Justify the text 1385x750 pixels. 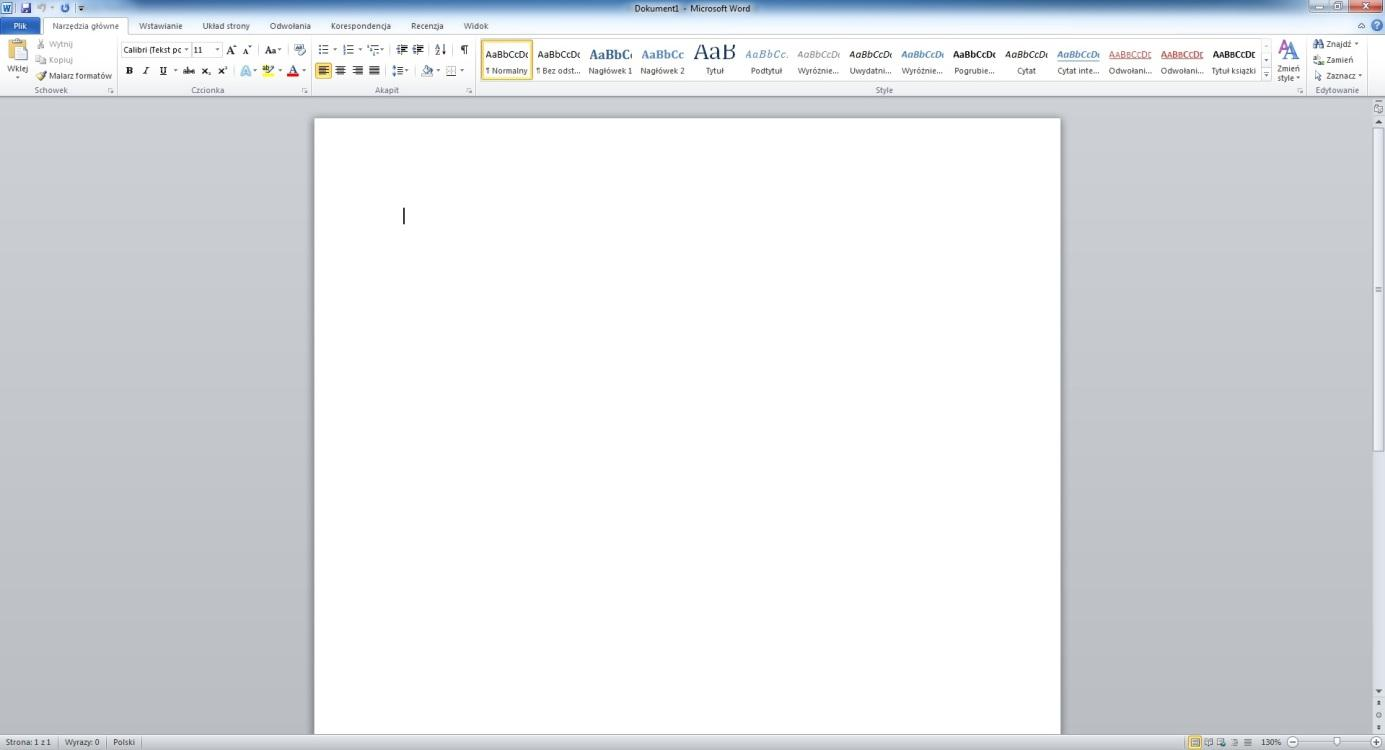tap(374, 71)
